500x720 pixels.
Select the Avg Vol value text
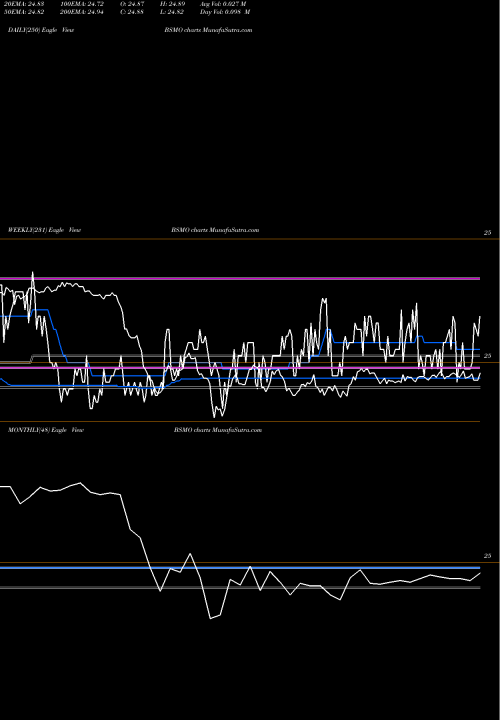tap(223, 4)
